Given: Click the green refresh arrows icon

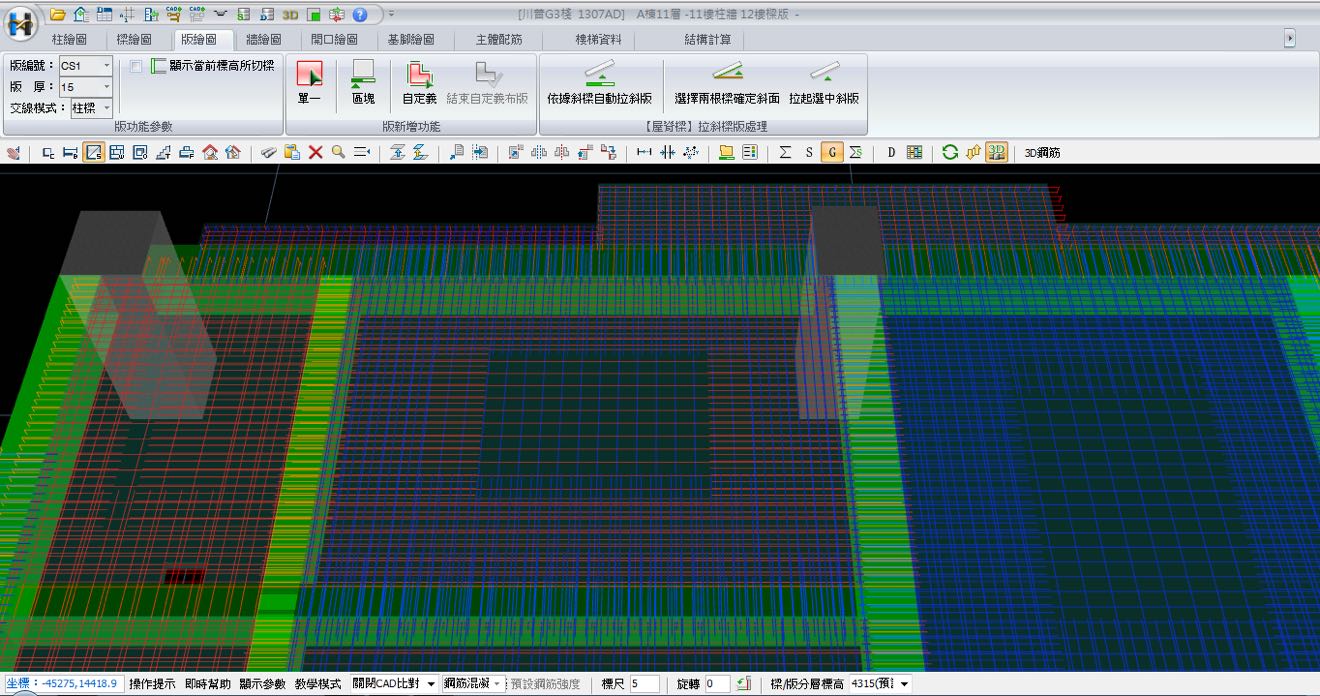Looking at the screenshot, I should point(949,152).
